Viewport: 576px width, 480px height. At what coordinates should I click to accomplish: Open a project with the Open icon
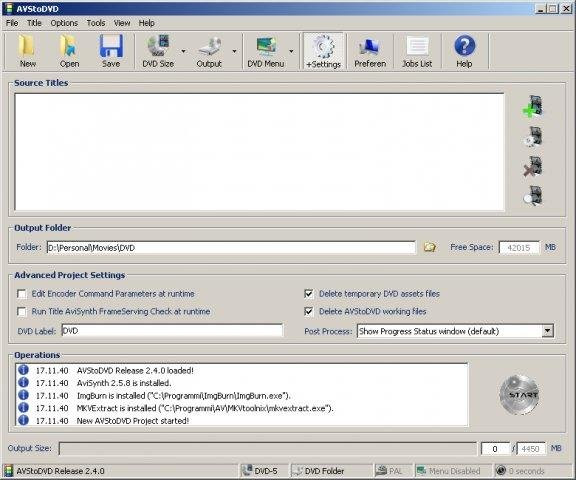click(69, 51)
